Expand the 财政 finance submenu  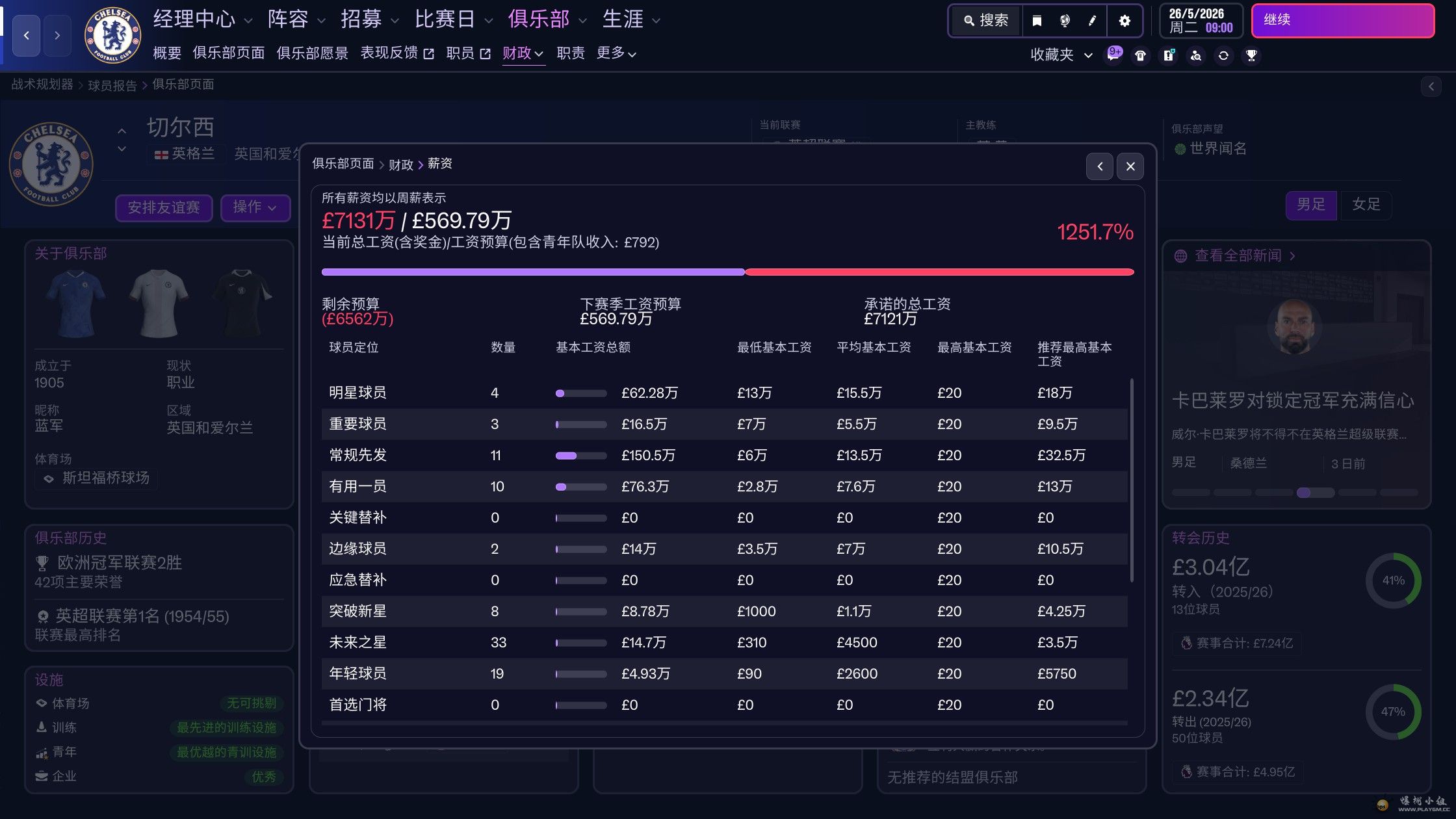click(523, 53)
